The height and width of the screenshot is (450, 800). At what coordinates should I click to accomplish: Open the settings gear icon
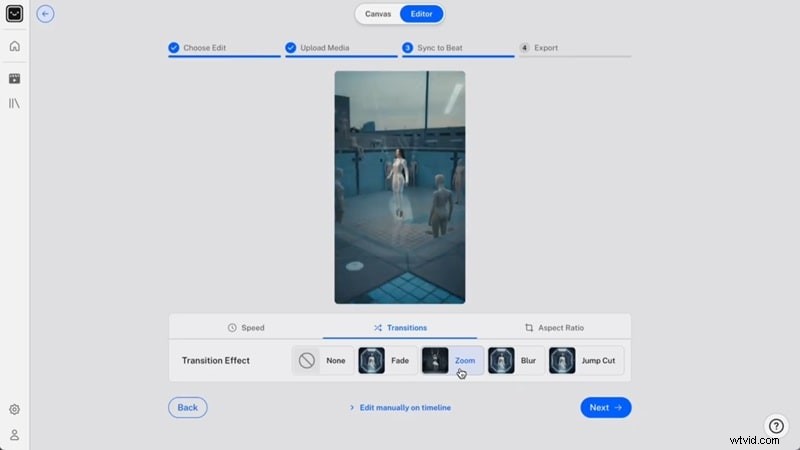(x=14, y=409)
